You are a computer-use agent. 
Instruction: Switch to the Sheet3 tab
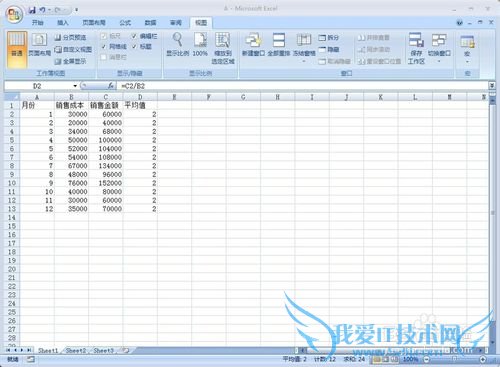(x=104, y=350)
